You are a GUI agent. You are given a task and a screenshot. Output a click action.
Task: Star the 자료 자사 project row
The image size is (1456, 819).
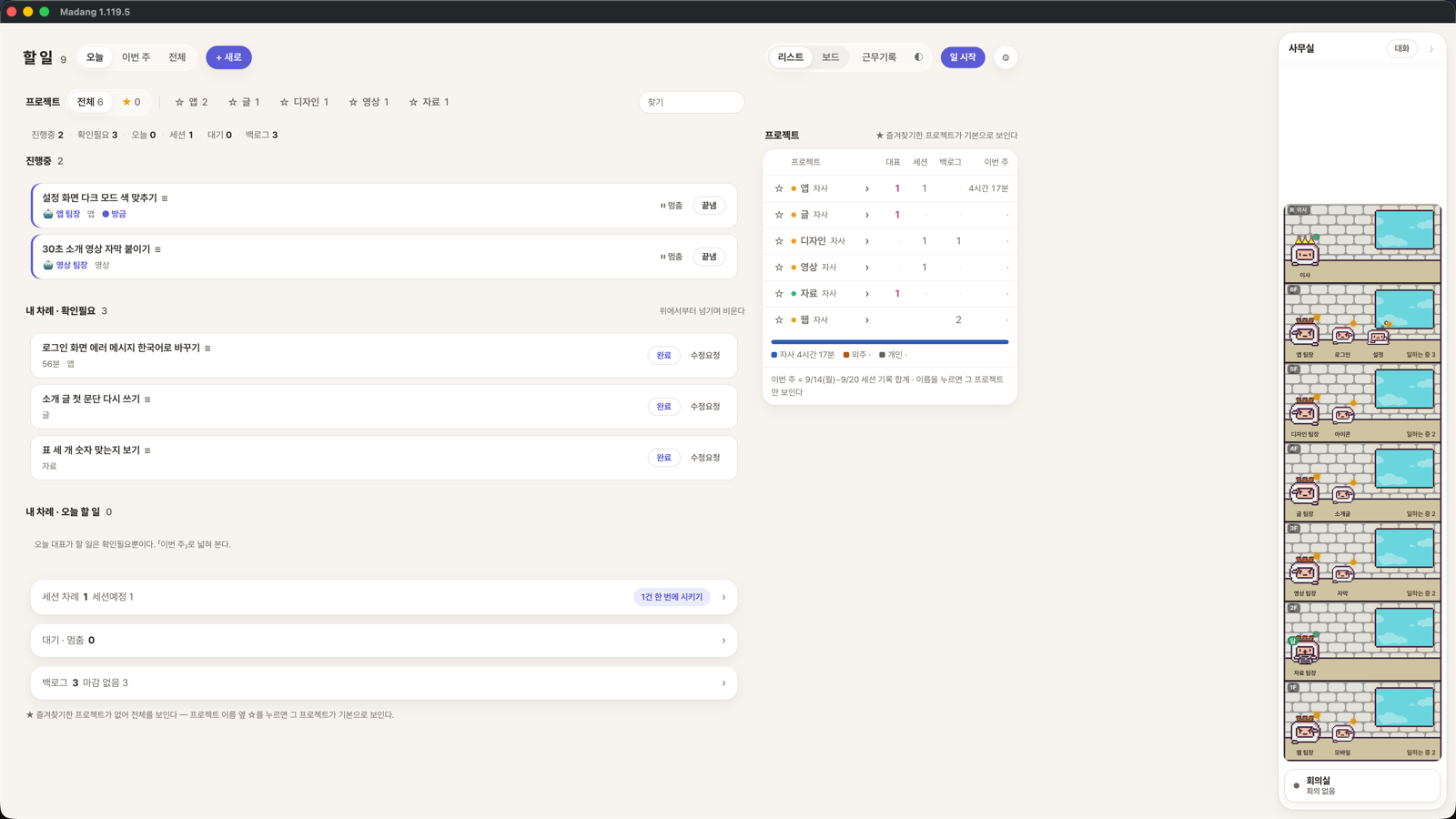[x=779, y=294]
